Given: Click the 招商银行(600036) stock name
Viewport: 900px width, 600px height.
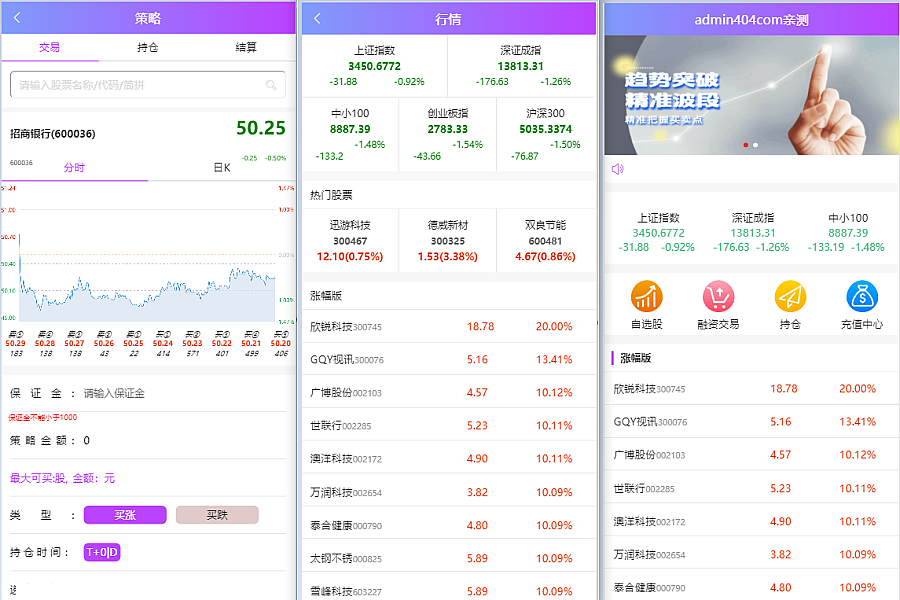Looking at the screenshot, I should (53, 134).
